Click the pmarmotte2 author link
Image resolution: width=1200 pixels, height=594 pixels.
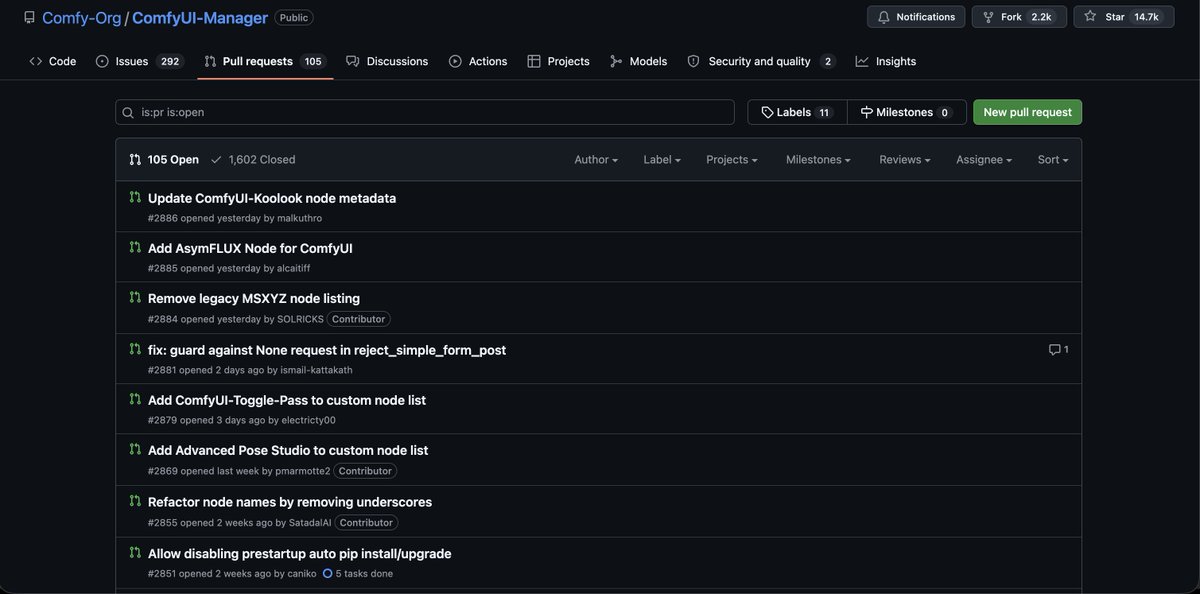303,471
